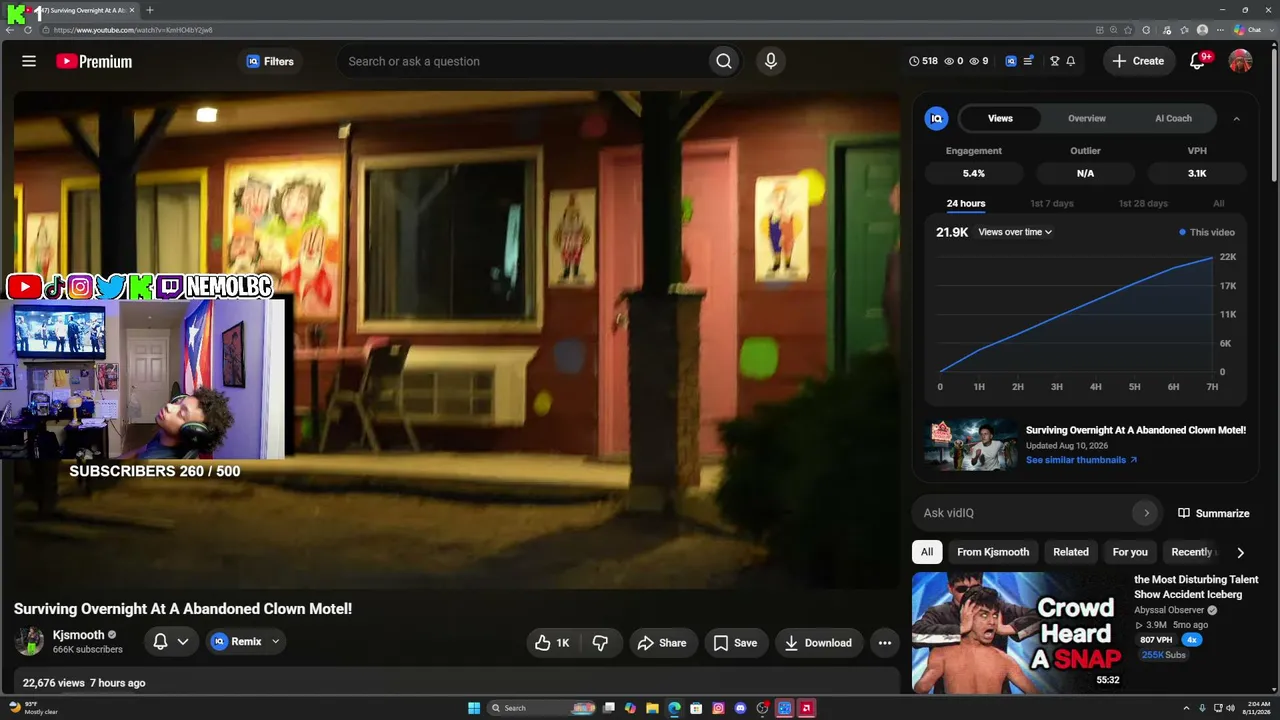1280x720 pixels.
Task: Select the For you filter chip
Action: [1130, 552]
